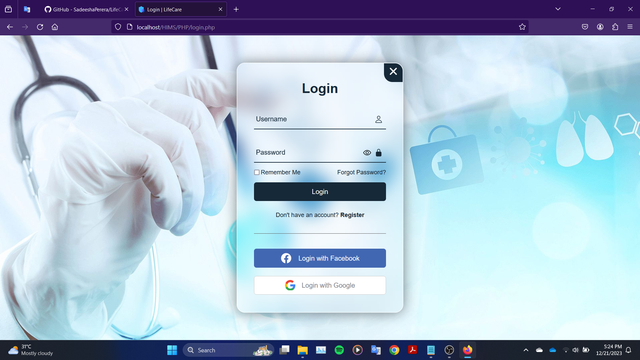Click the page info icon in address bar
The width and height of the screenshot is (640, 360).
(x=129, y=27)
